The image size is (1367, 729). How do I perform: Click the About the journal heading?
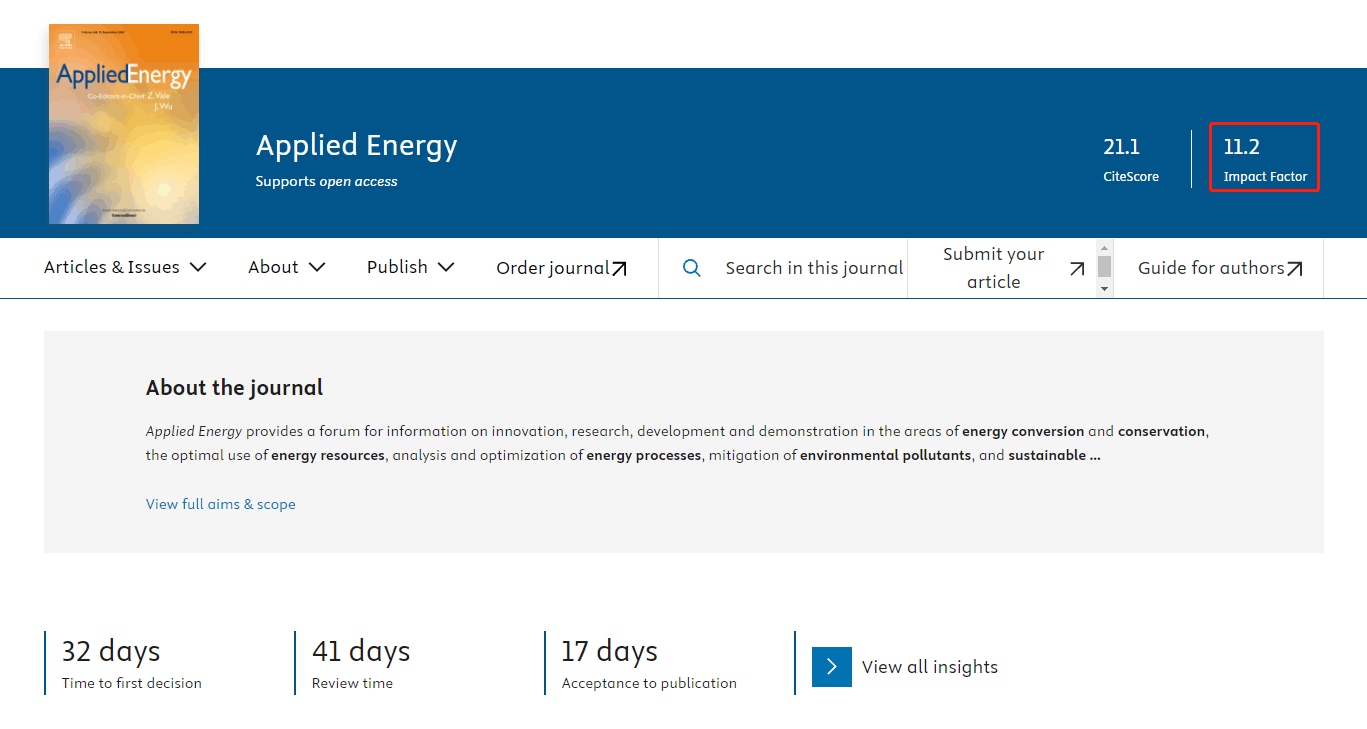(235, 388)
